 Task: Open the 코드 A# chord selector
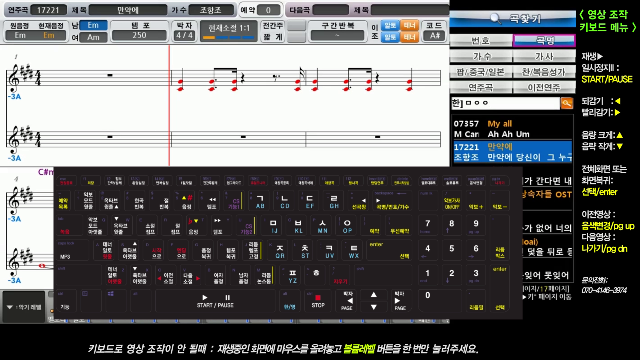tap(434, 36)
